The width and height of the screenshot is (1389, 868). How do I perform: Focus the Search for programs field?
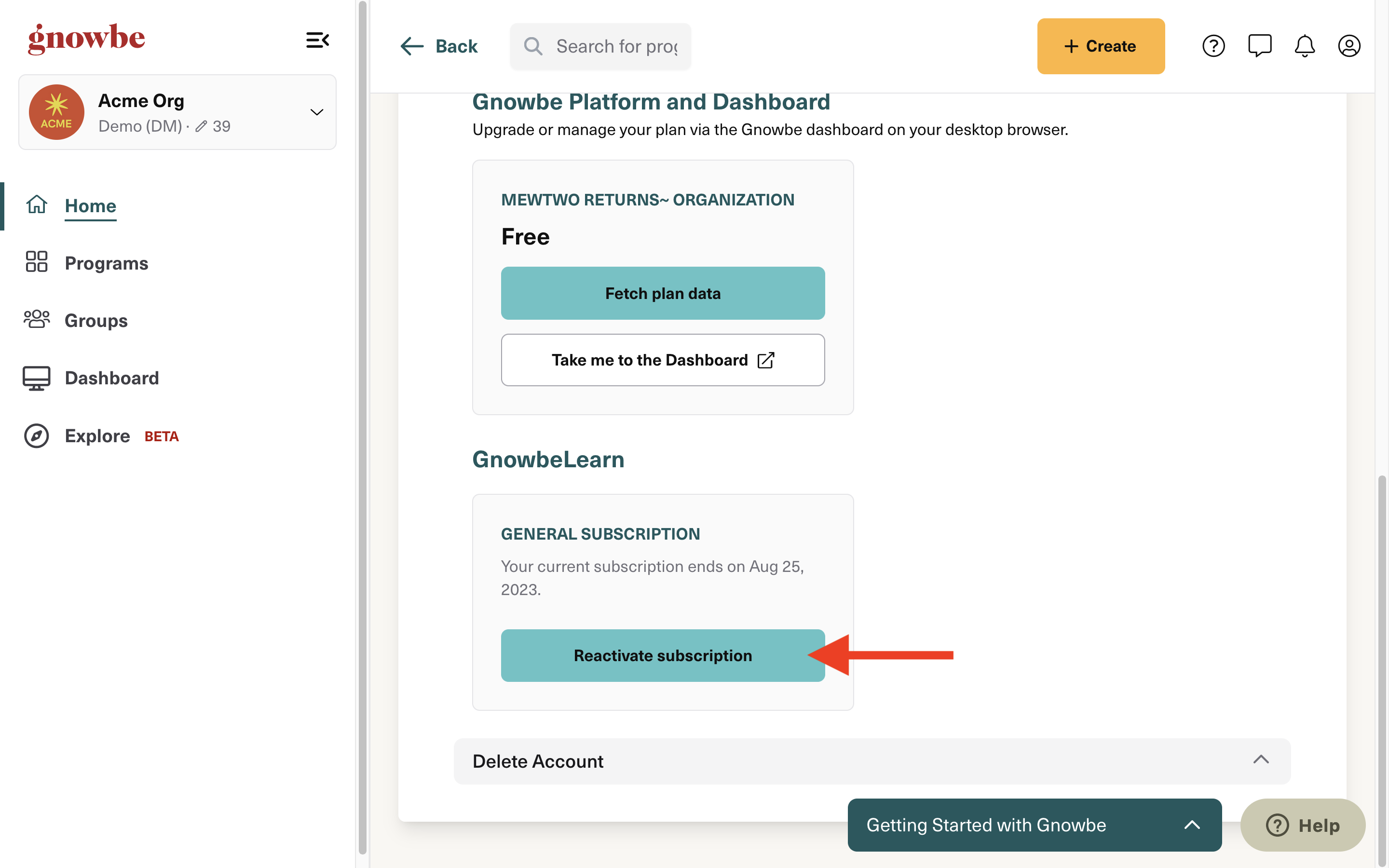(x=600, y=46)
